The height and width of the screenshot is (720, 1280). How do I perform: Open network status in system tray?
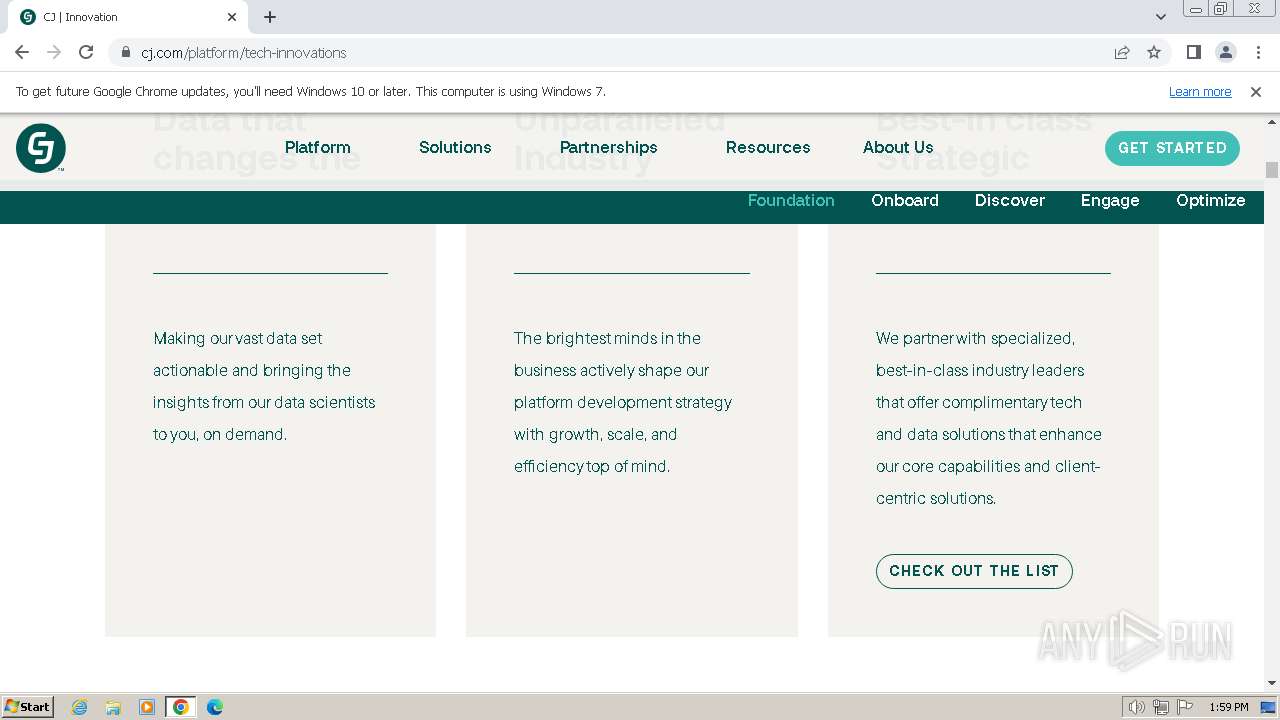(1161, 707)
